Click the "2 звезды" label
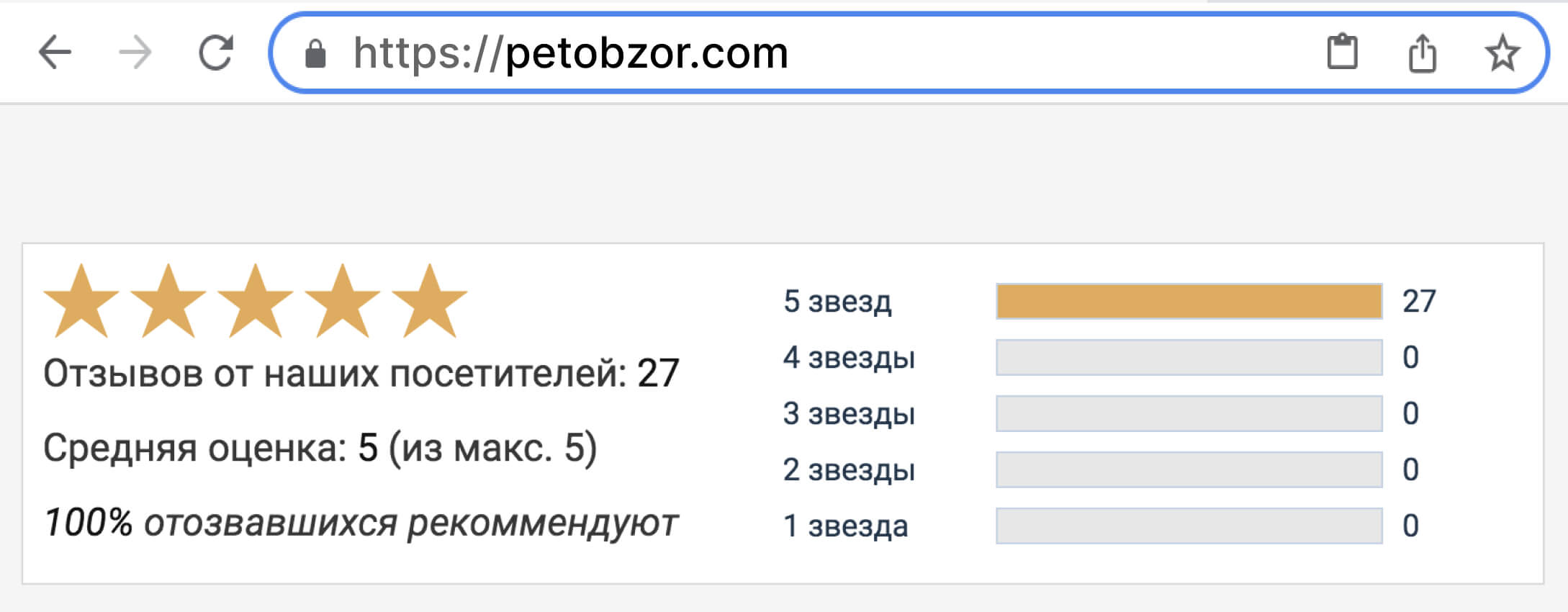Image resolution: width=1568 pixels, height=612 pixels. (849, 470)
